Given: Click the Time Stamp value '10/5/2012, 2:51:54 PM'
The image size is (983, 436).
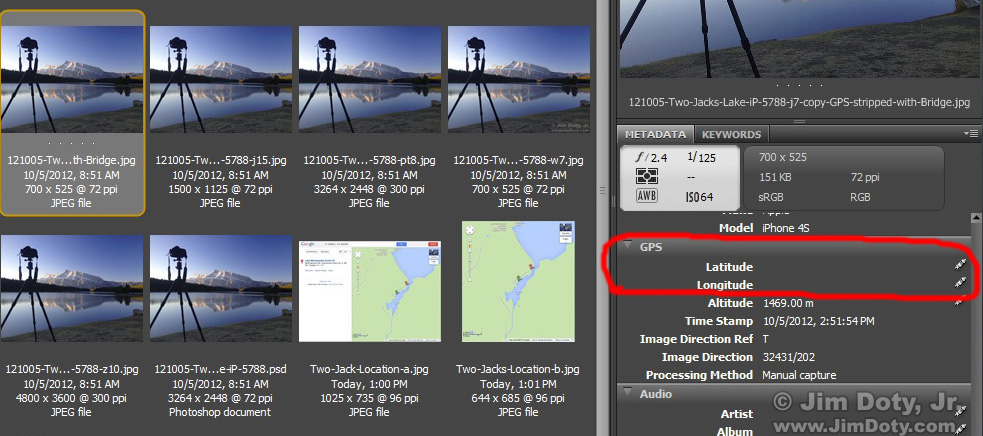Looking at the screenshot, I should click(x=818, y=321).
